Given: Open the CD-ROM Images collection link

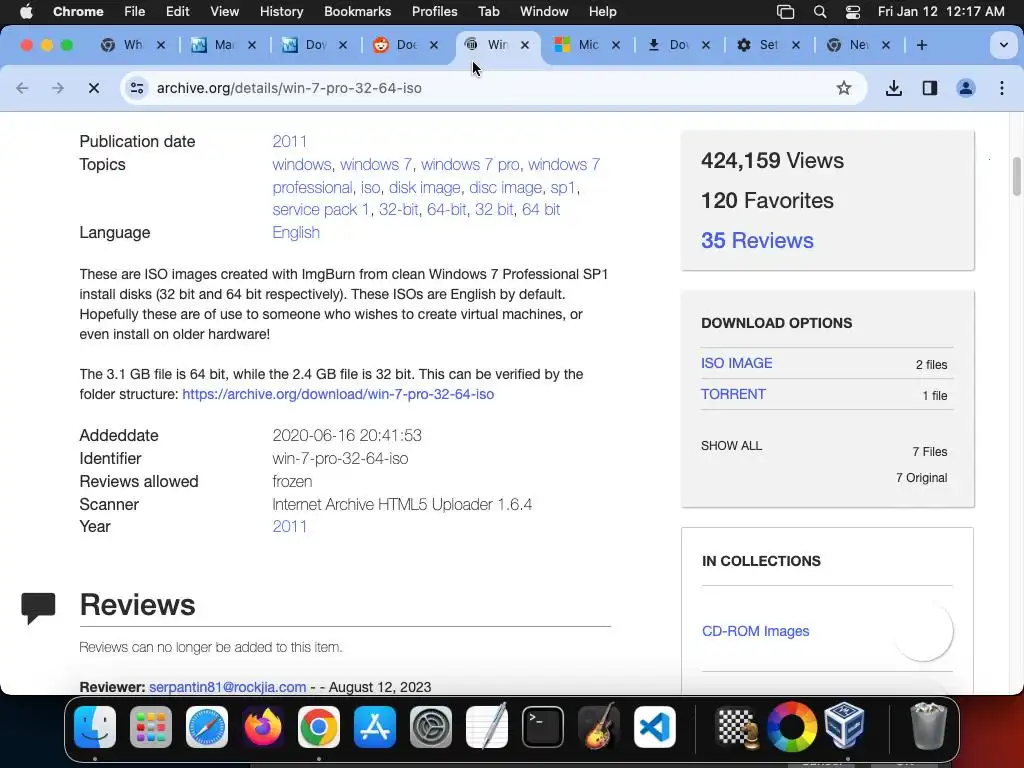Looking at the screenshot, I should [x=756, y=631].
